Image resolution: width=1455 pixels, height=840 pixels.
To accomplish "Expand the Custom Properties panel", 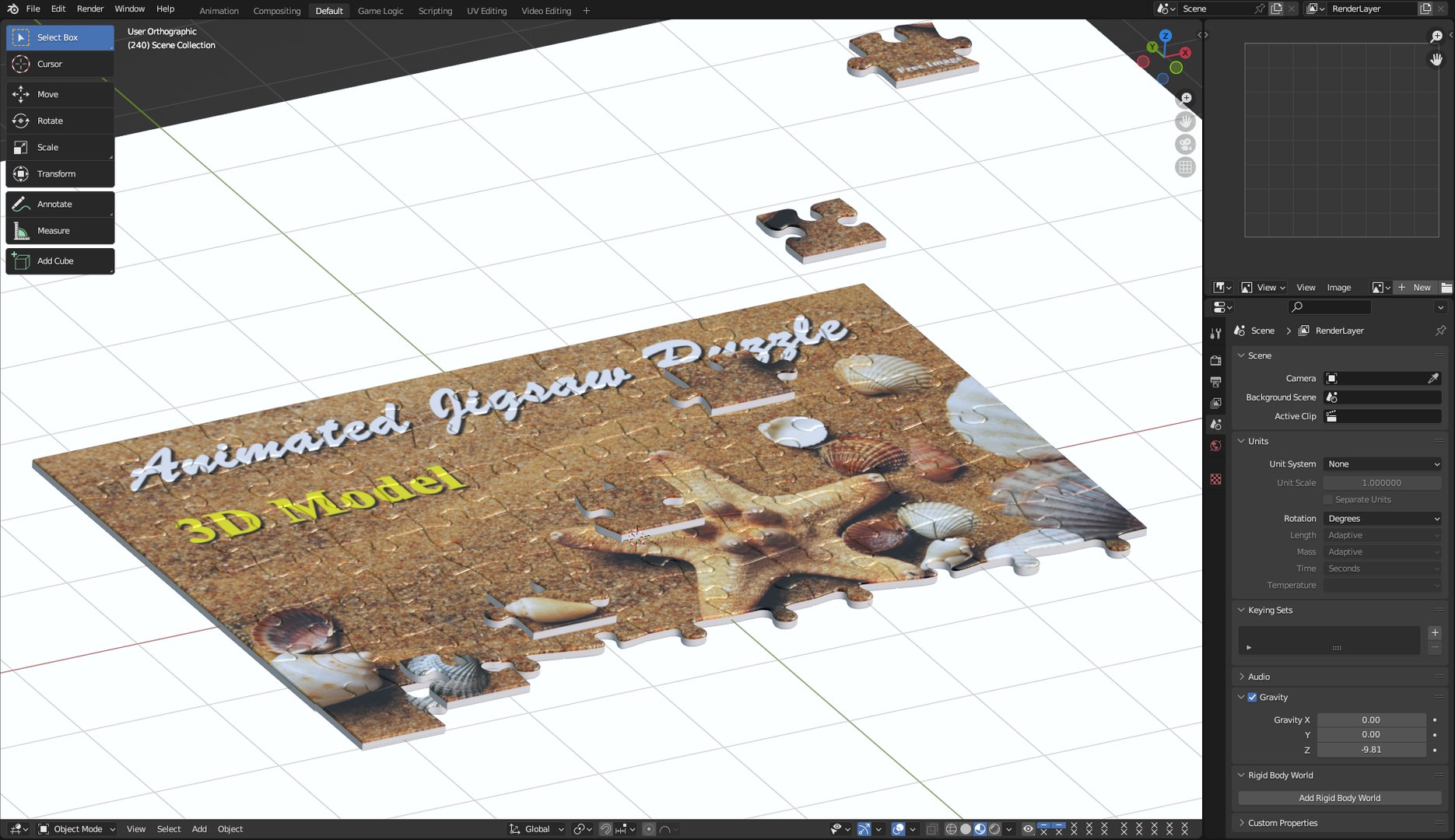I will 1282,823.
